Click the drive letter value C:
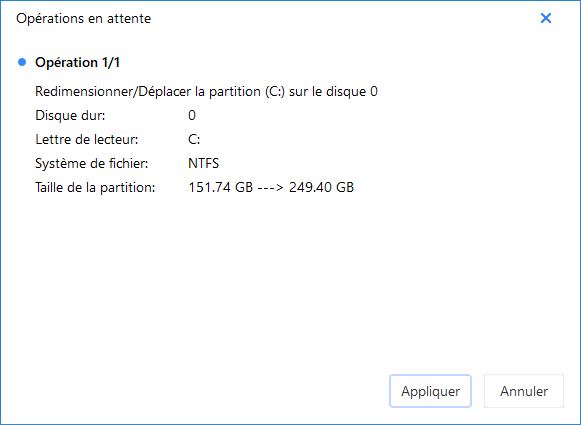This screenshot has height=425, width=581. [x=194, y=140]
